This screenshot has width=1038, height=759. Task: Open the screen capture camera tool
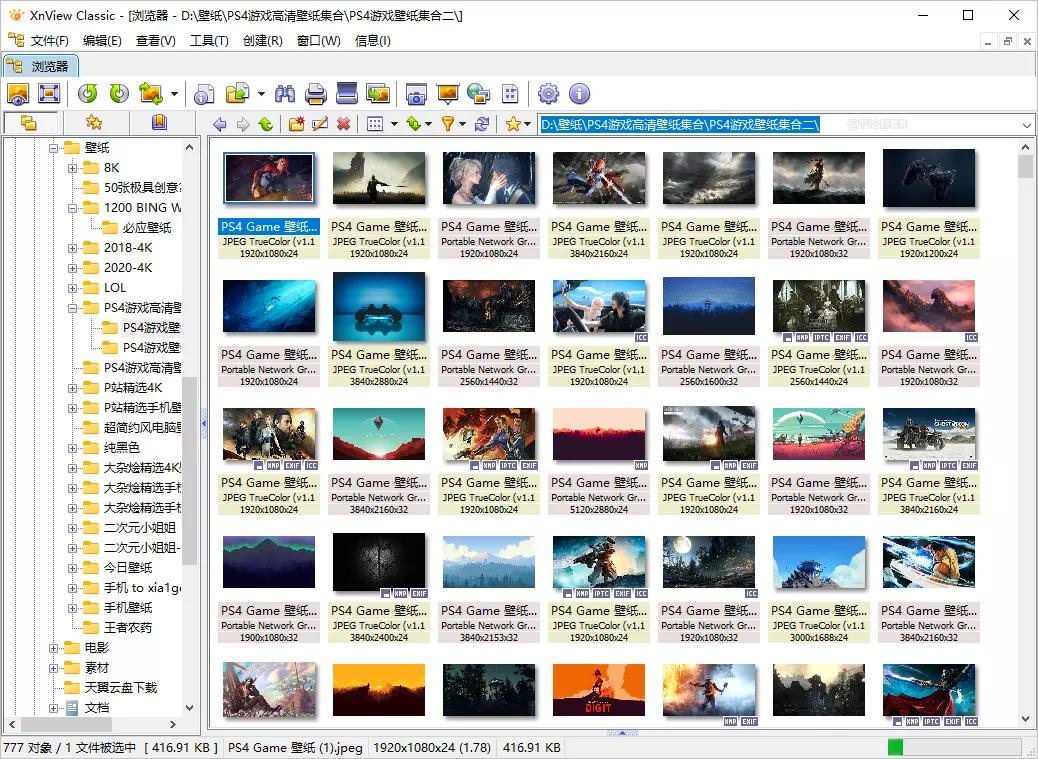point(416,93)
